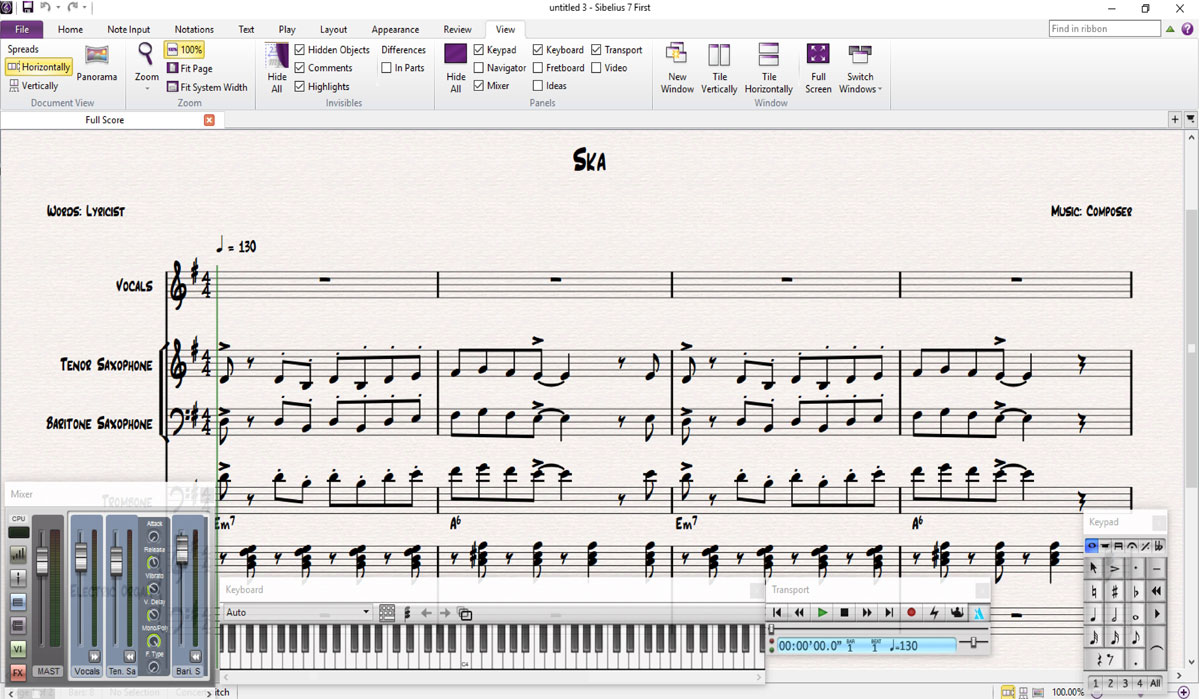The height and width of the screenshot is (699, 1200).
Task: Uncheck Keypad panel checkbox
Action: [478, 49]
